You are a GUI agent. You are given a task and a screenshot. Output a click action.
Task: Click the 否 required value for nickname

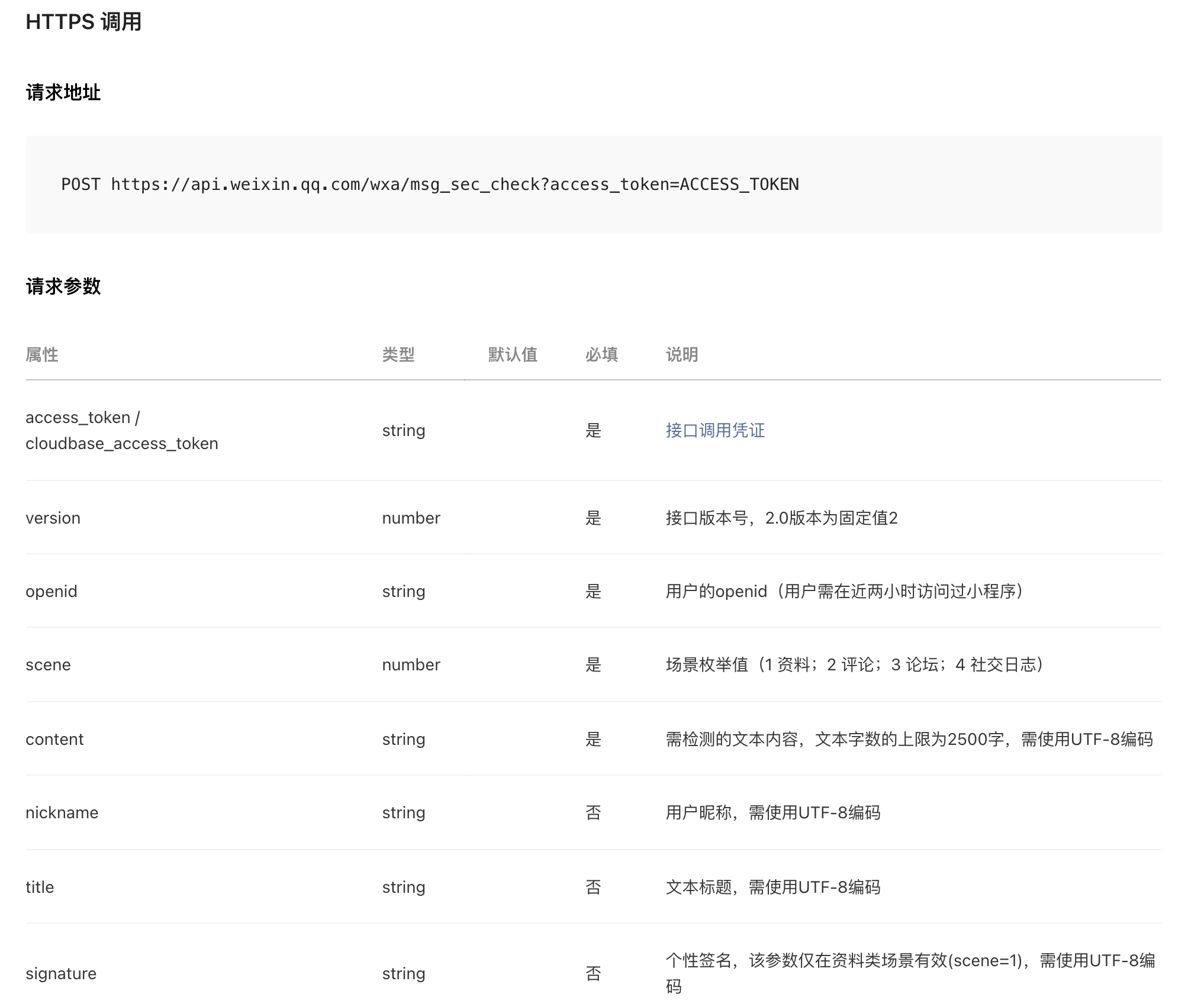coord(593,812)
